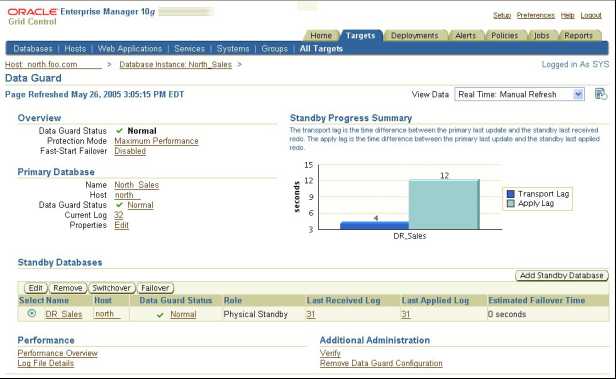Click the Failover button
Screen dimensions: 616x379
pos(155,288)
